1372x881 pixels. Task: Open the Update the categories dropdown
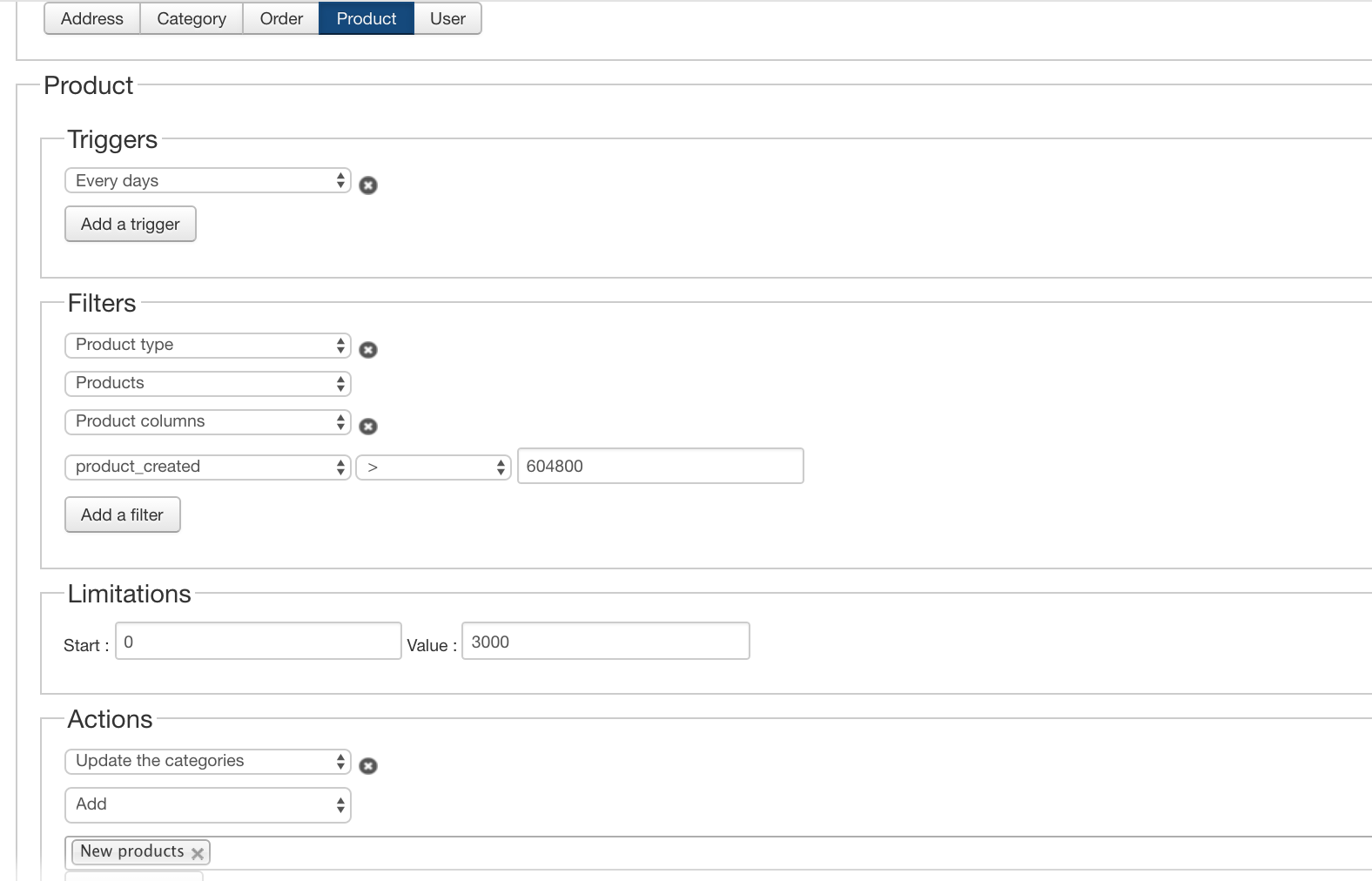[207, 762]
